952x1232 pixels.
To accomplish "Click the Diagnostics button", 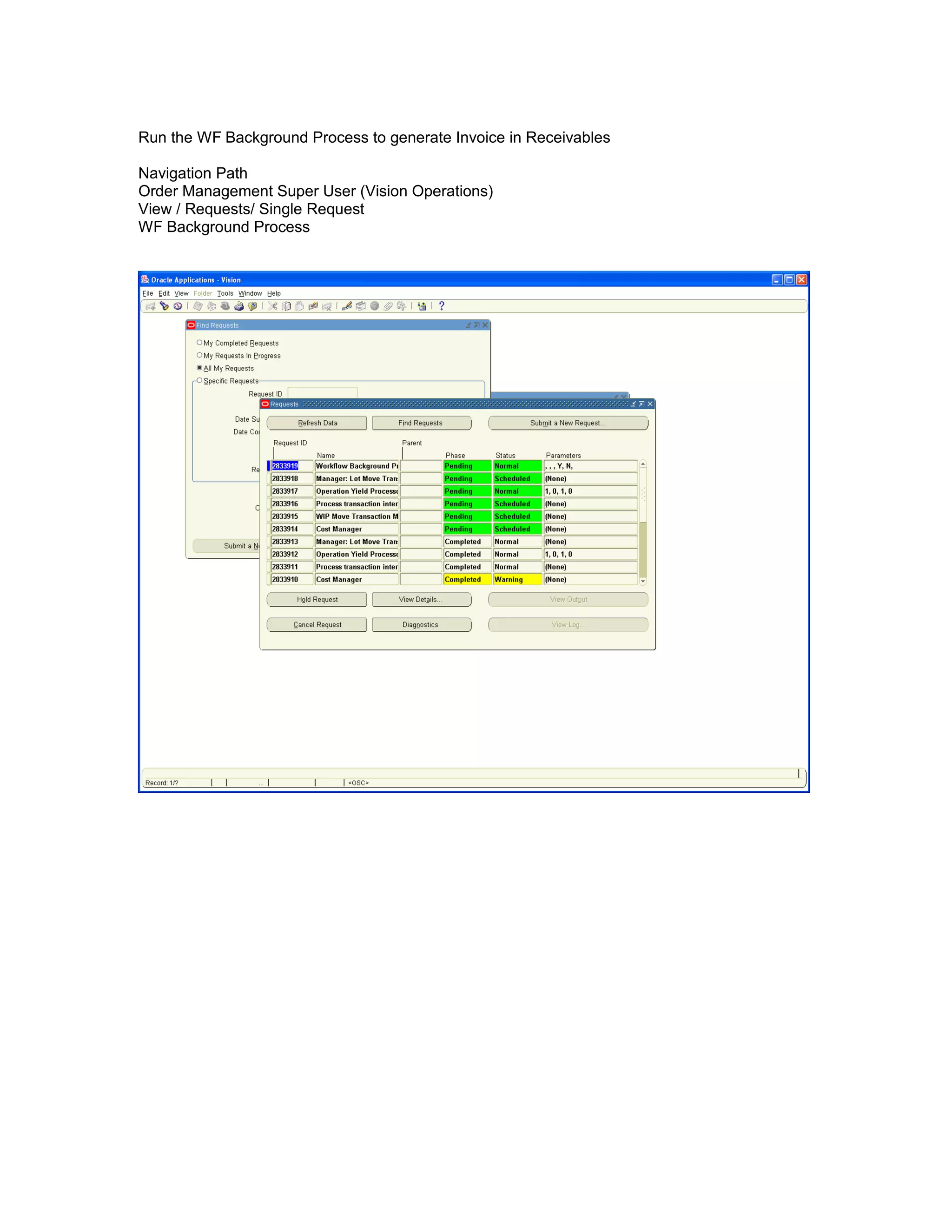I will pyautogui.click(x=421, y=625).
